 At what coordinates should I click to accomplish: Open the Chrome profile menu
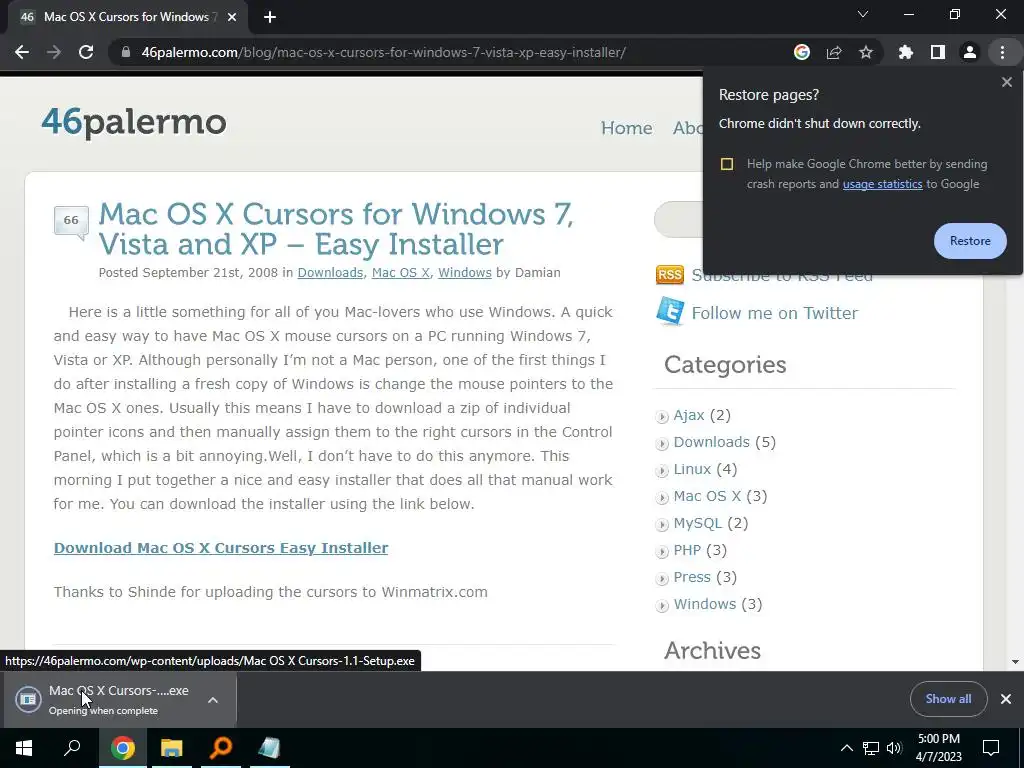tap(969, 52)
